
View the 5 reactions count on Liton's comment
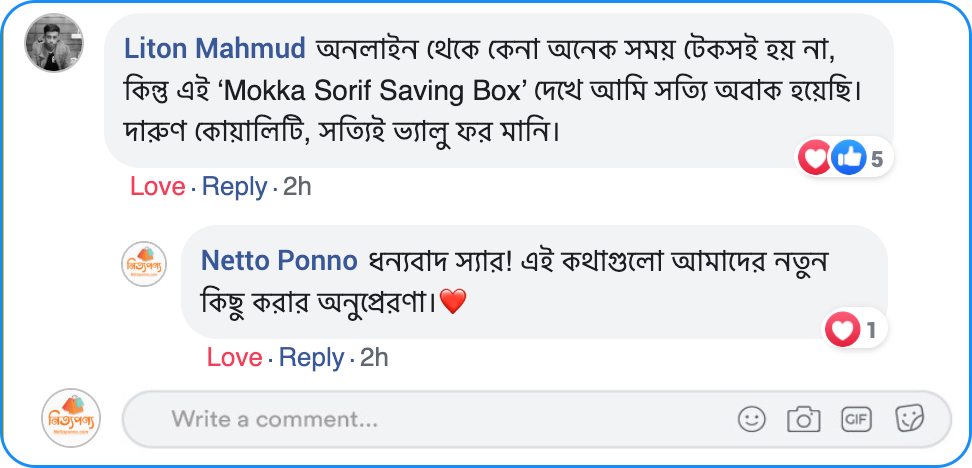pos(877,158)
